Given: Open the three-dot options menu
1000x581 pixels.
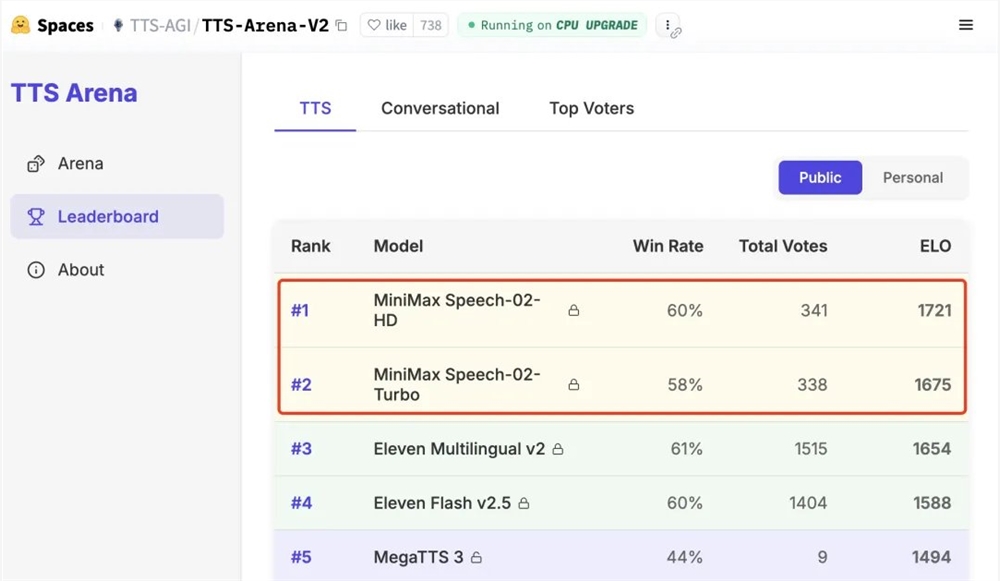Looking at the screenshot, I should click(x=668, y=25).
